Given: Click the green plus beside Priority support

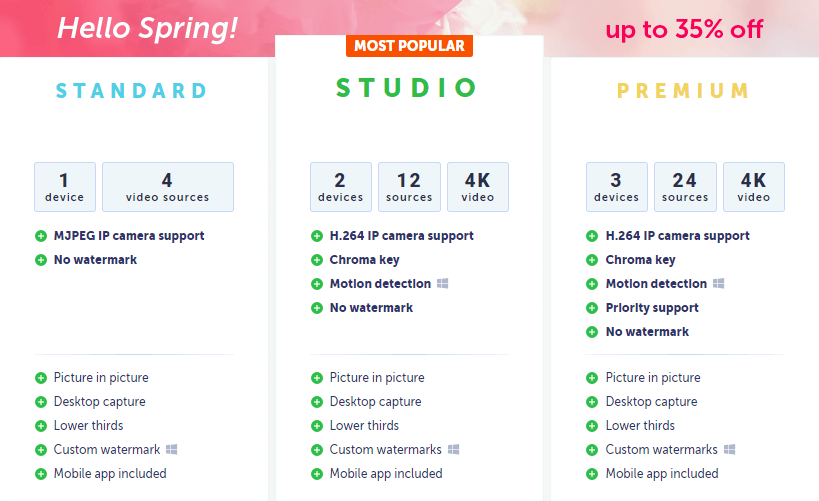Looking at the screenshot, I should click(x=592, y=308).
